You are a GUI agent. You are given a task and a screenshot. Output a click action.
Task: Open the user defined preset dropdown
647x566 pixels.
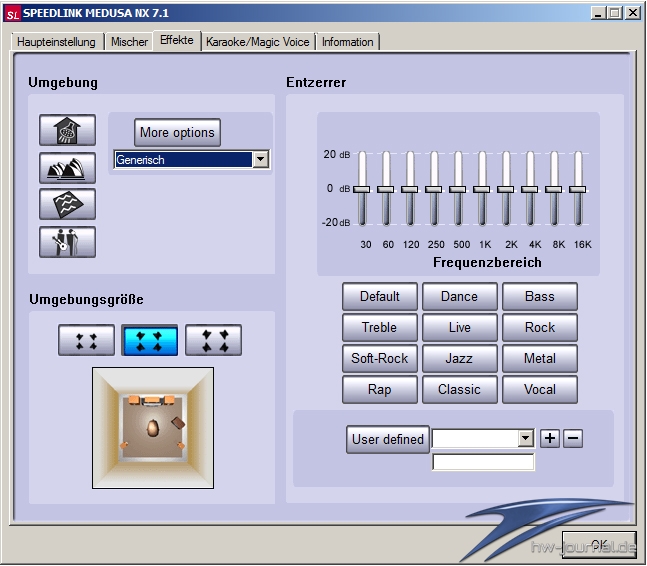pos(525,438)
